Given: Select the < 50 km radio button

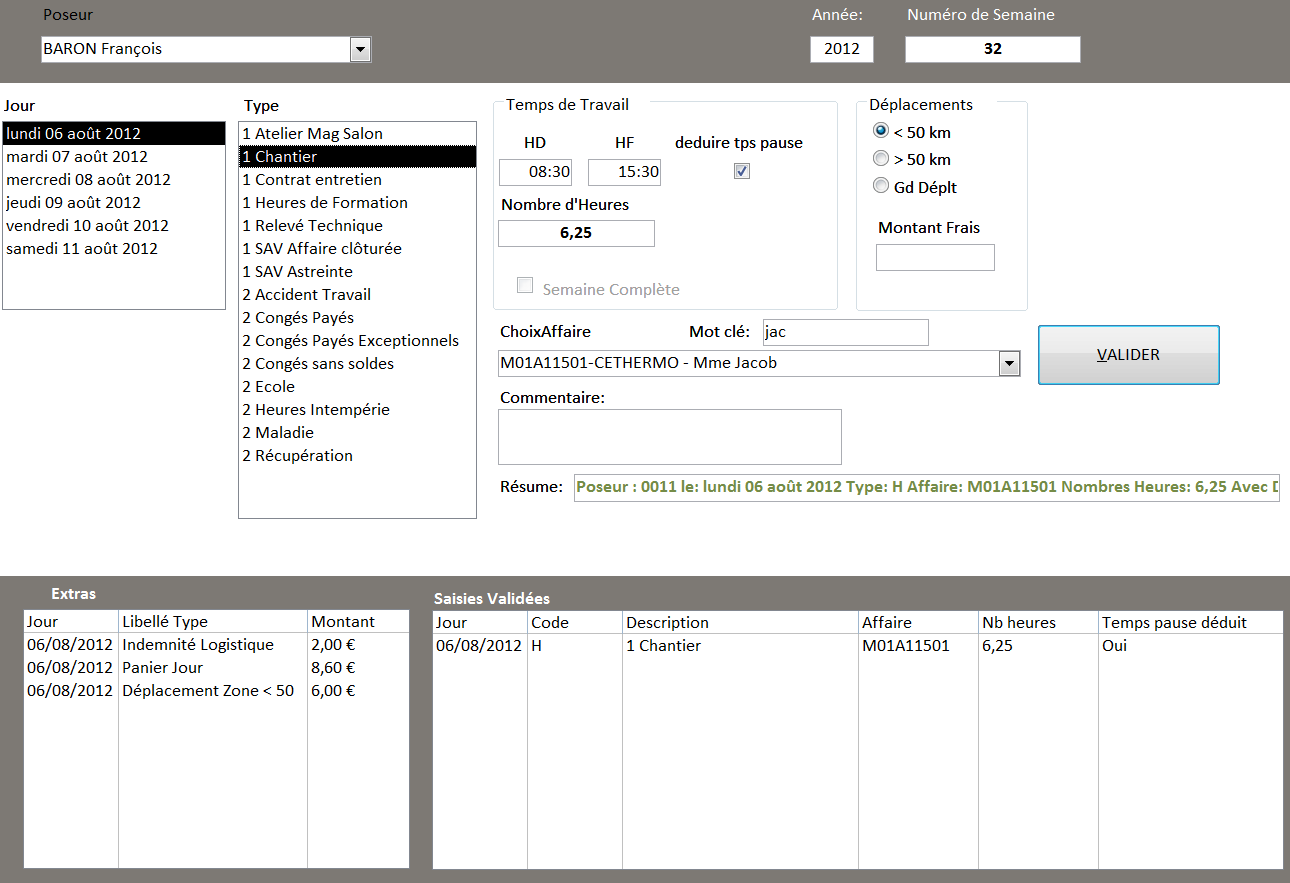Looking at the screenshot, I should (x=881, y=131).
